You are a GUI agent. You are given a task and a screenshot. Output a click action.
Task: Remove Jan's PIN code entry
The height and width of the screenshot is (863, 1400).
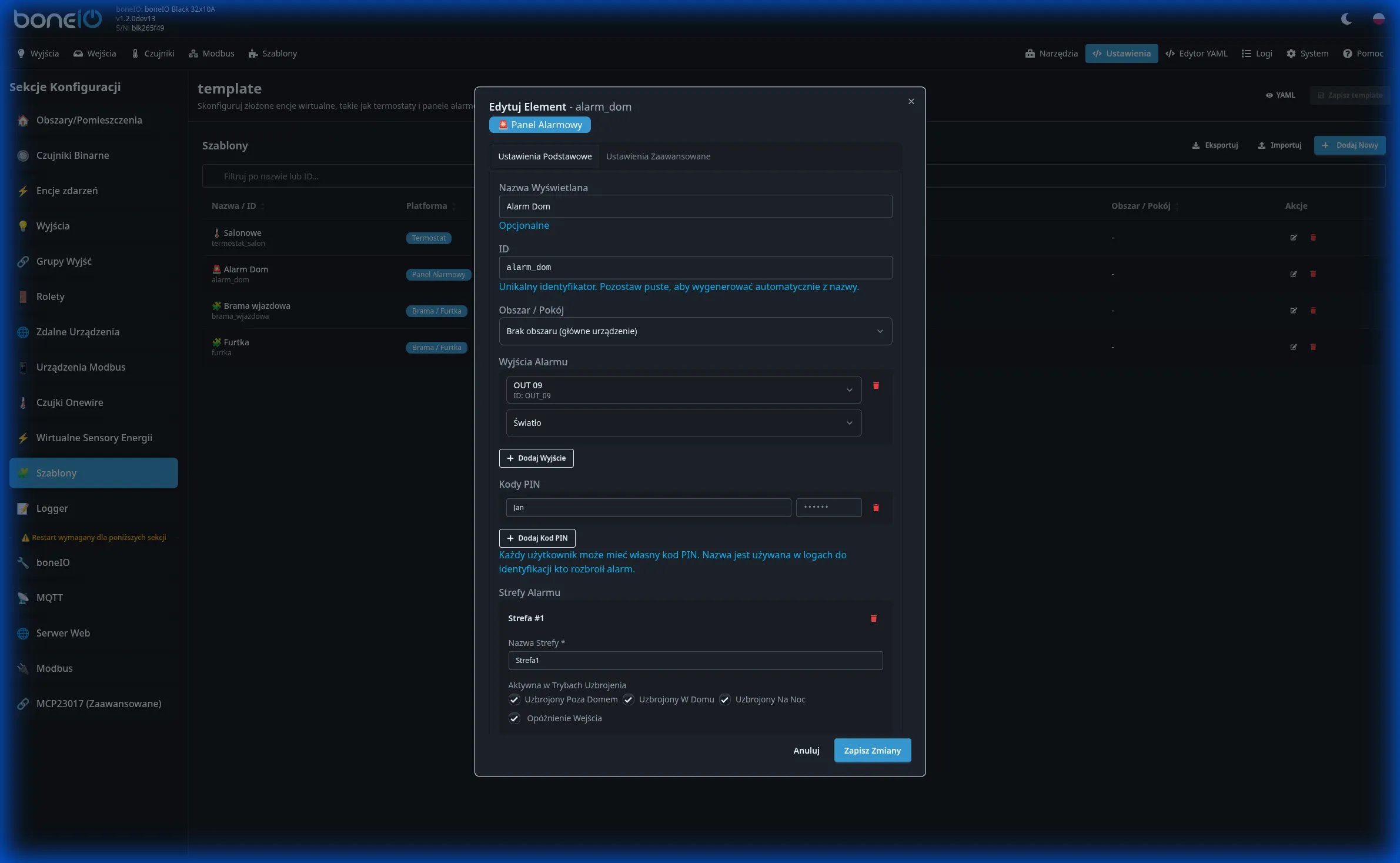tap(876, 508)
